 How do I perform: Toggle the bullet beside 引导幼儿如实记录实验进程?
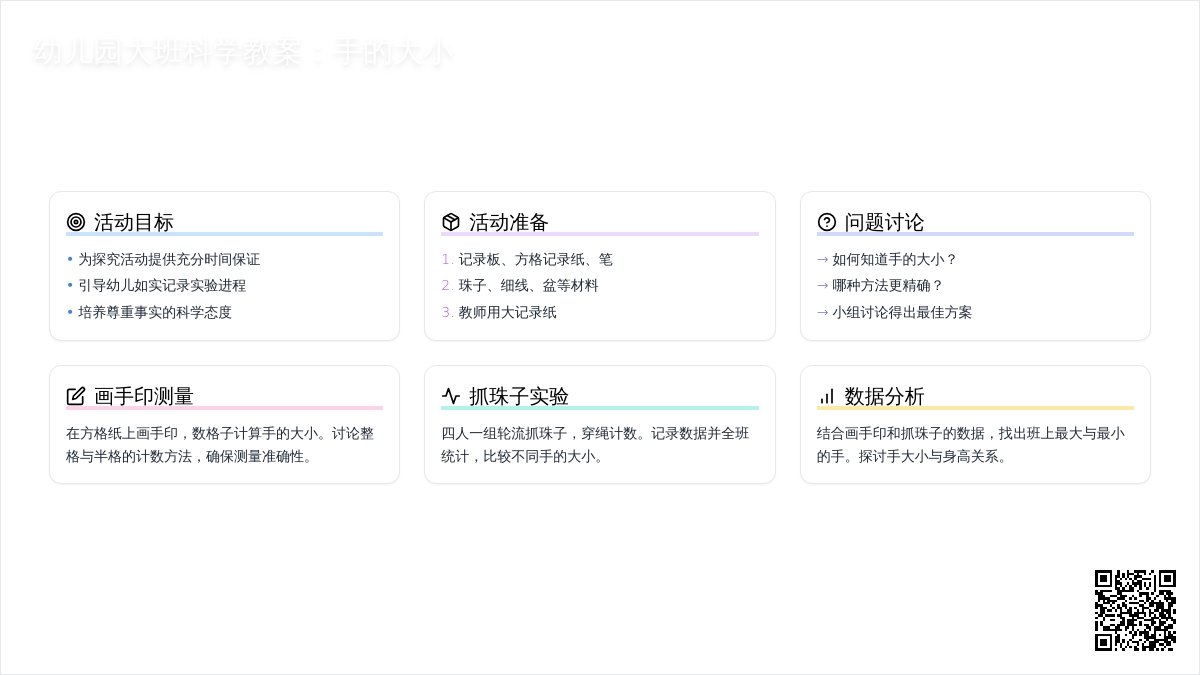tap(70, 285)
